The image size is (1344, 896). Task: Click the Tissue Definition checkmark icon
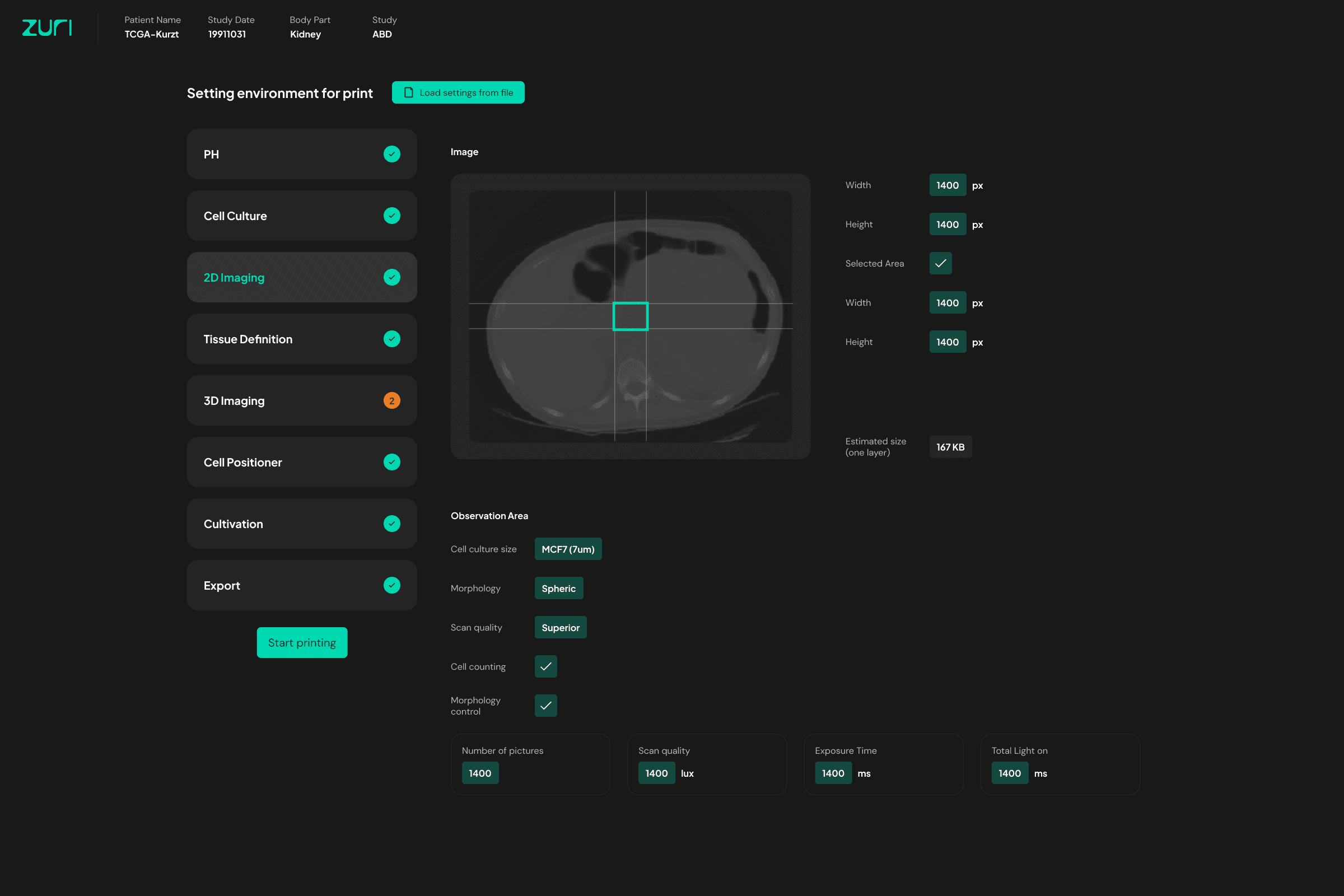coord(391,339)
